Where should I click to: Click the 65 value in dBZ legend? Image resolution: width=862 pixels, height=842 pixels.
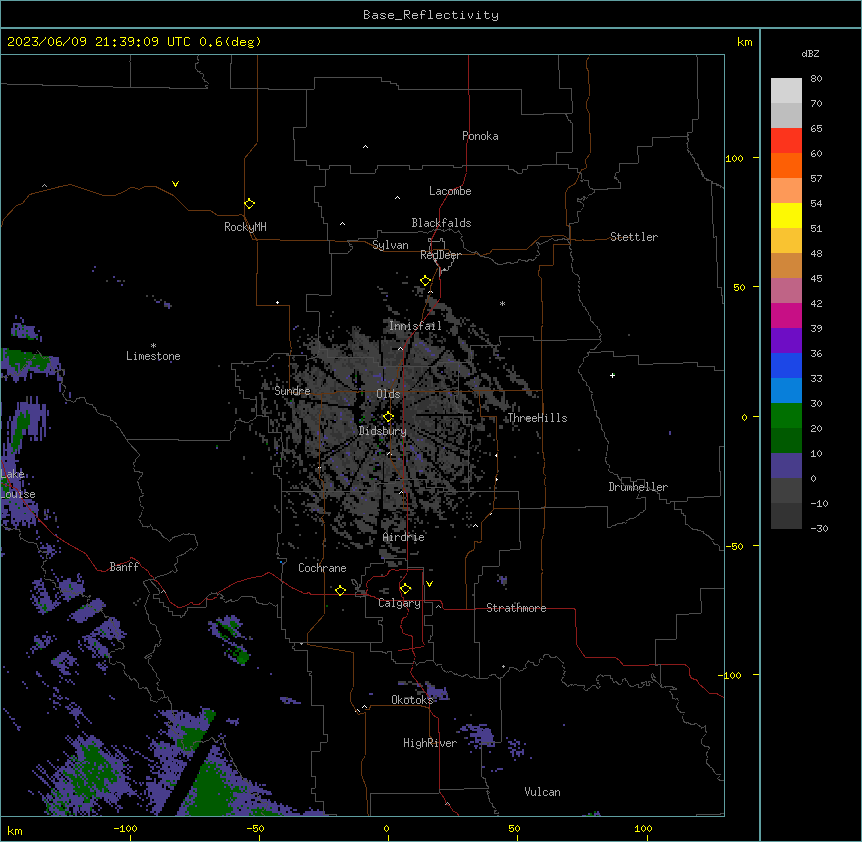pyautogui.click(x=816, y=129)
